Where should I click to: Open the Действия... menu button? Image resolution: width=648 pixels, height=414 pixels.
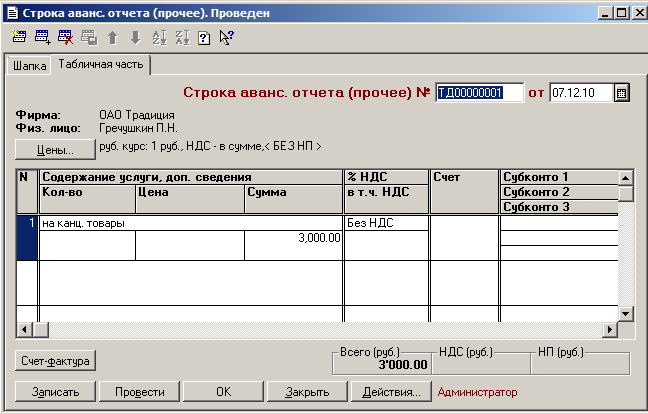tap(392, 392)
